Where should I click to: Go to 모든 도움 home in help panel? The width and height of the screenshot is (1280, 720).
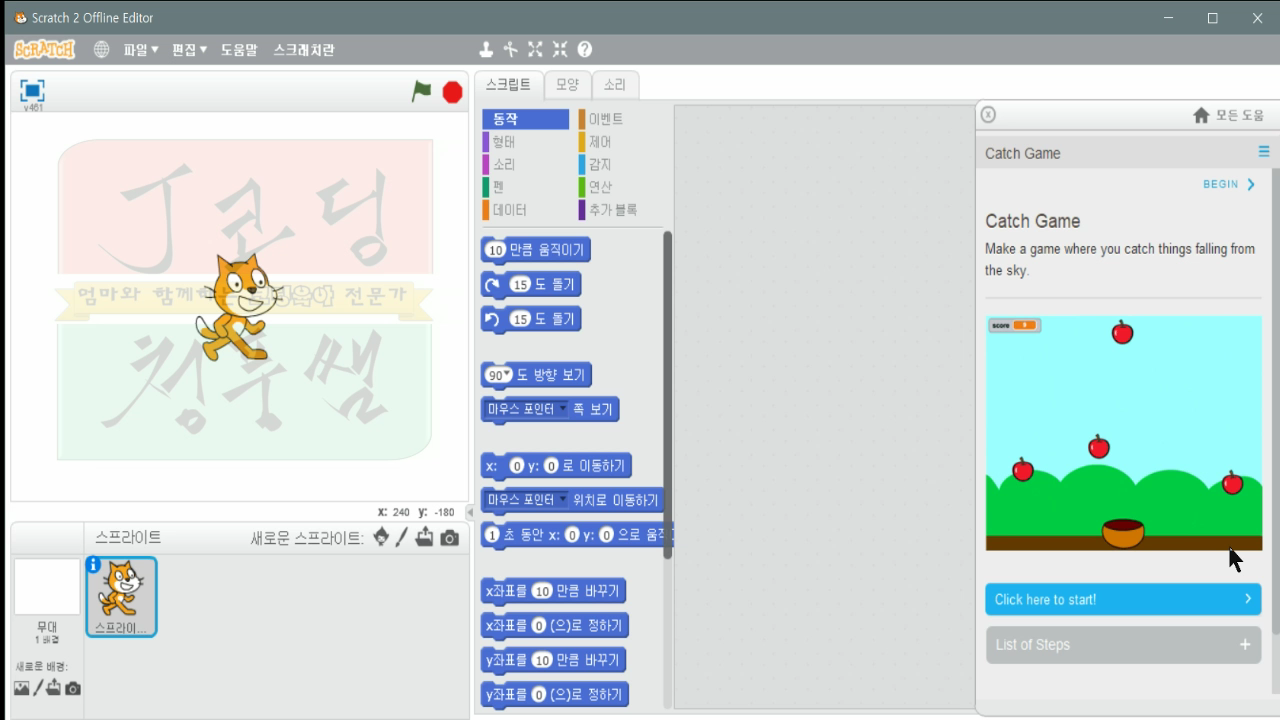click(1229, 115)
